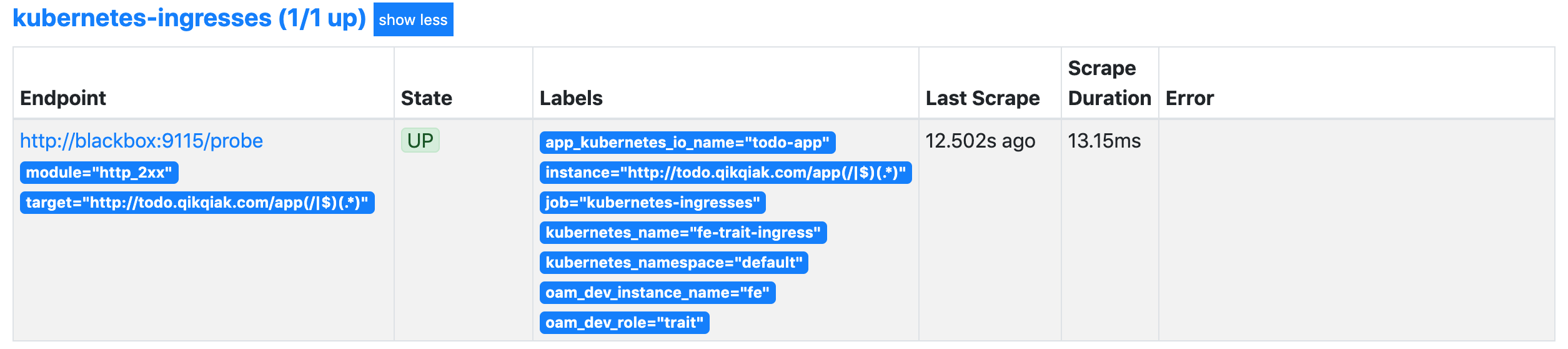This screenshot has height=349, width=1568.
Task: Click the green UP state badge
Action: click(420, 141)
